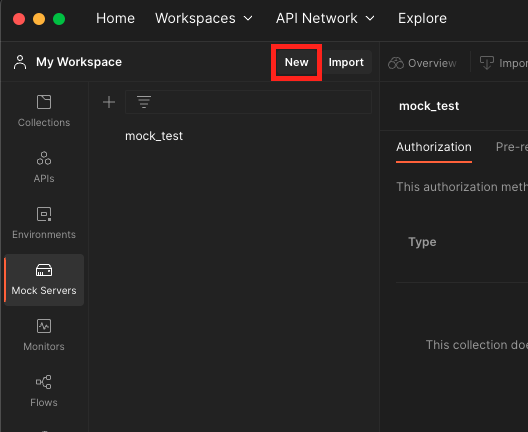Click the Overview binoculars icon
The height and width of the screenshot is (432, 528).
(396, 63)
